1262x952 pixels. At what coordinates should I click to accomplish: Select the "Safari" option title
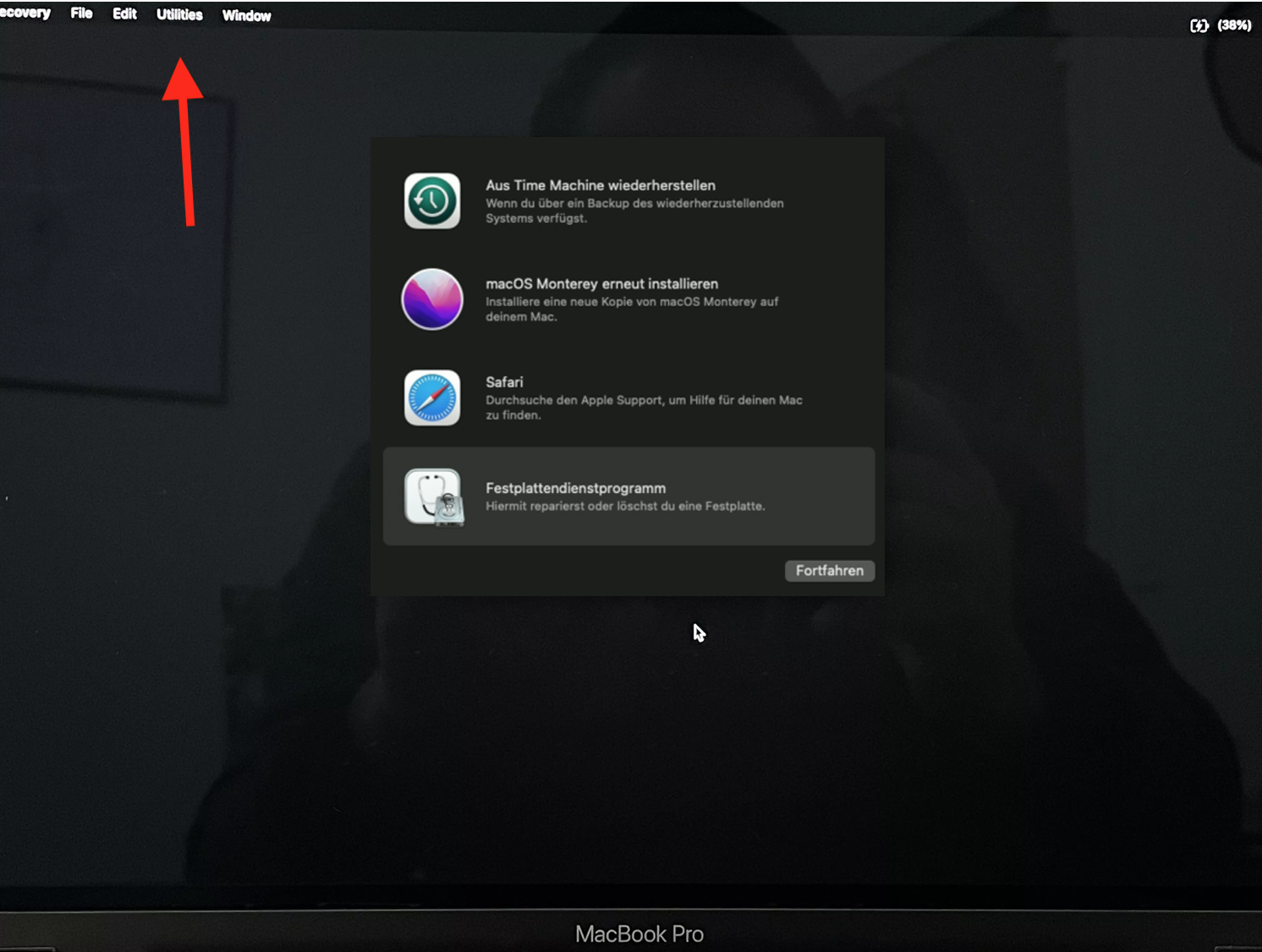tap(504, 382)
